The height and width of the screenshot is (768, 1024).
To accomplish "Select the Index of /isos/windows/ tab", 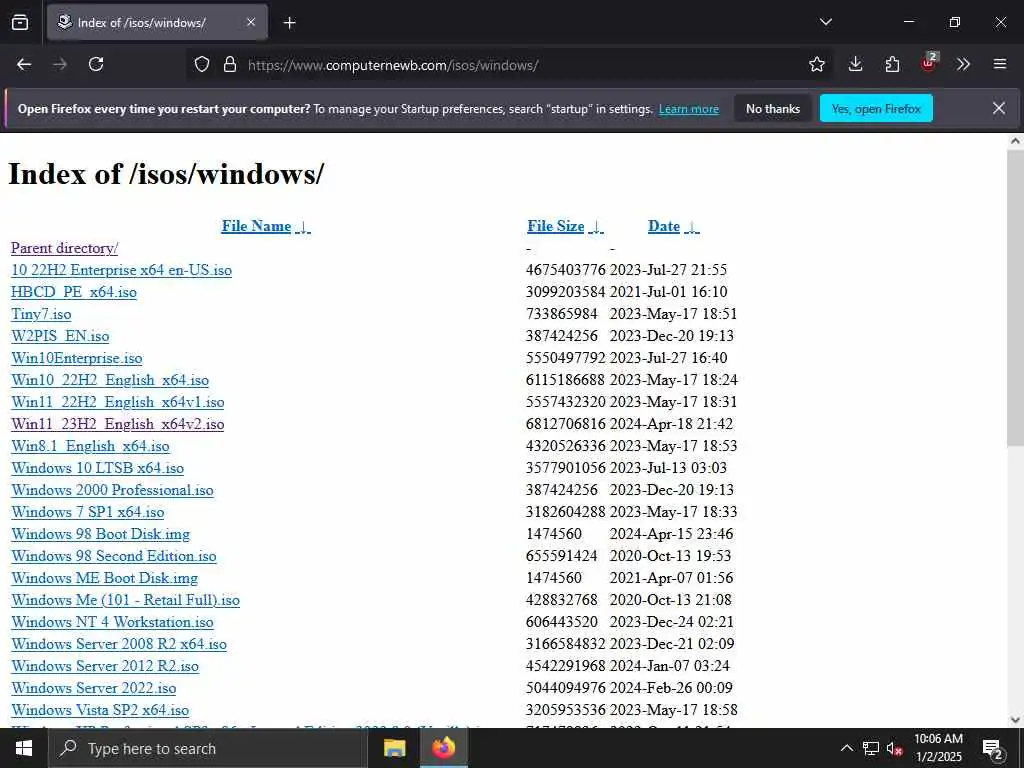I will point(157,22).
